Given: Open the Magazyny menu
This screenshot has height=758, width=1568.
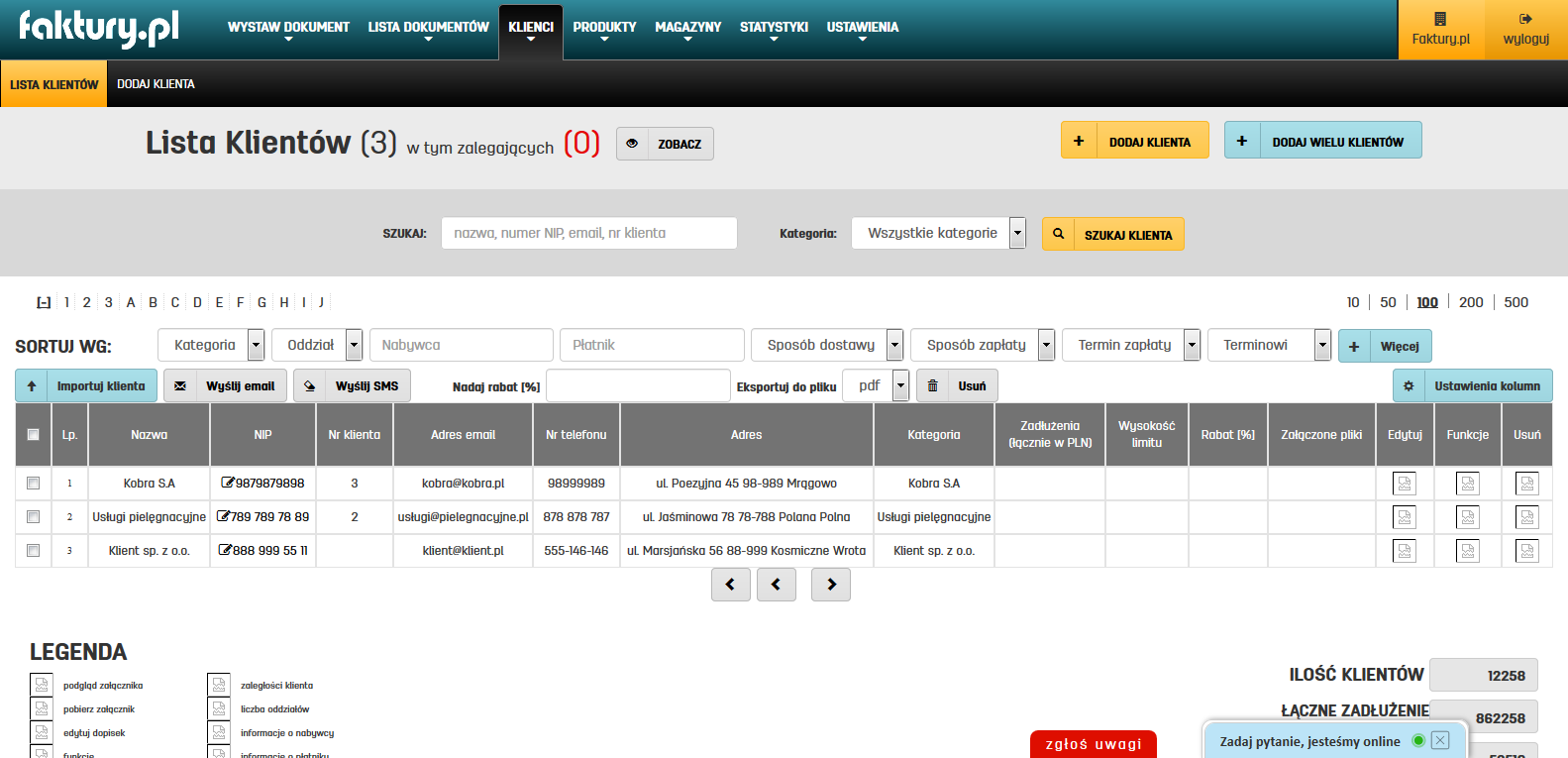Looking at the screenshot, I should (x=687, y=28).
